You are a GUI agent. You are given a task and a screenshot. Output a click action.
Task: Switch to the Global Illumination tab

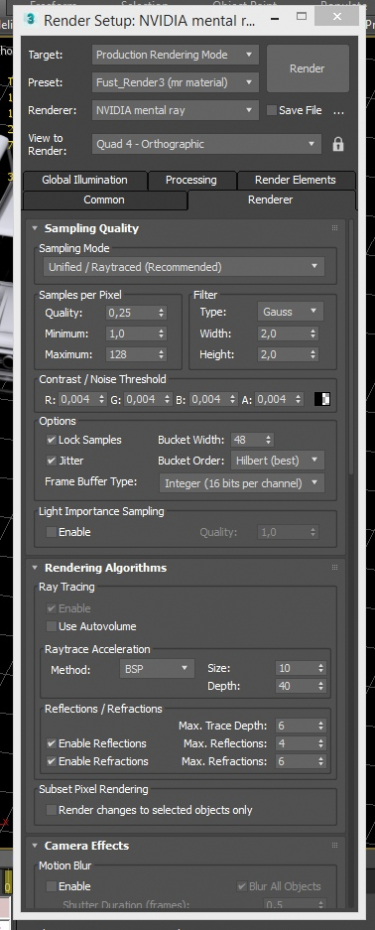(84, 180)
